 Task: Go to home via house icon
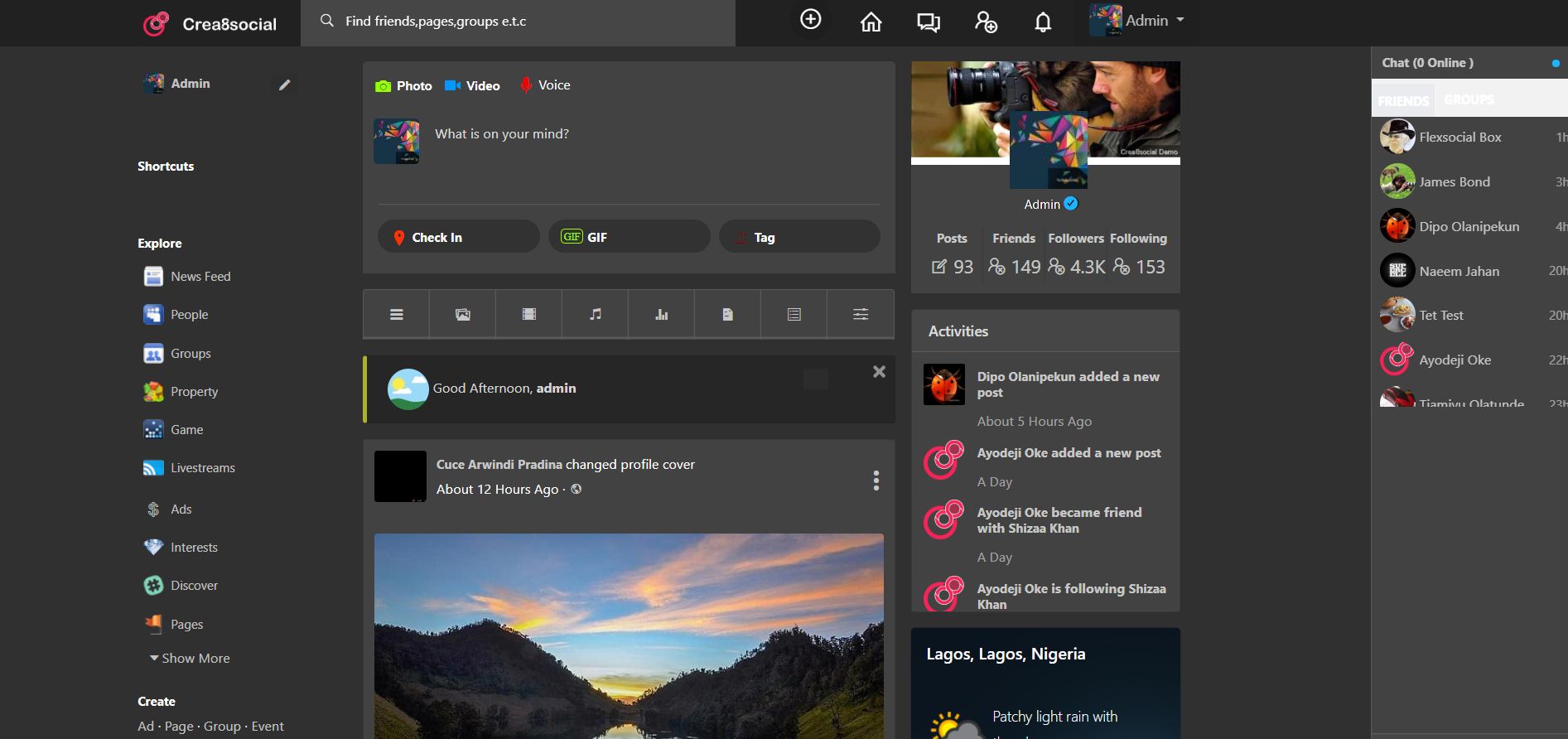[x=871, y=22]
